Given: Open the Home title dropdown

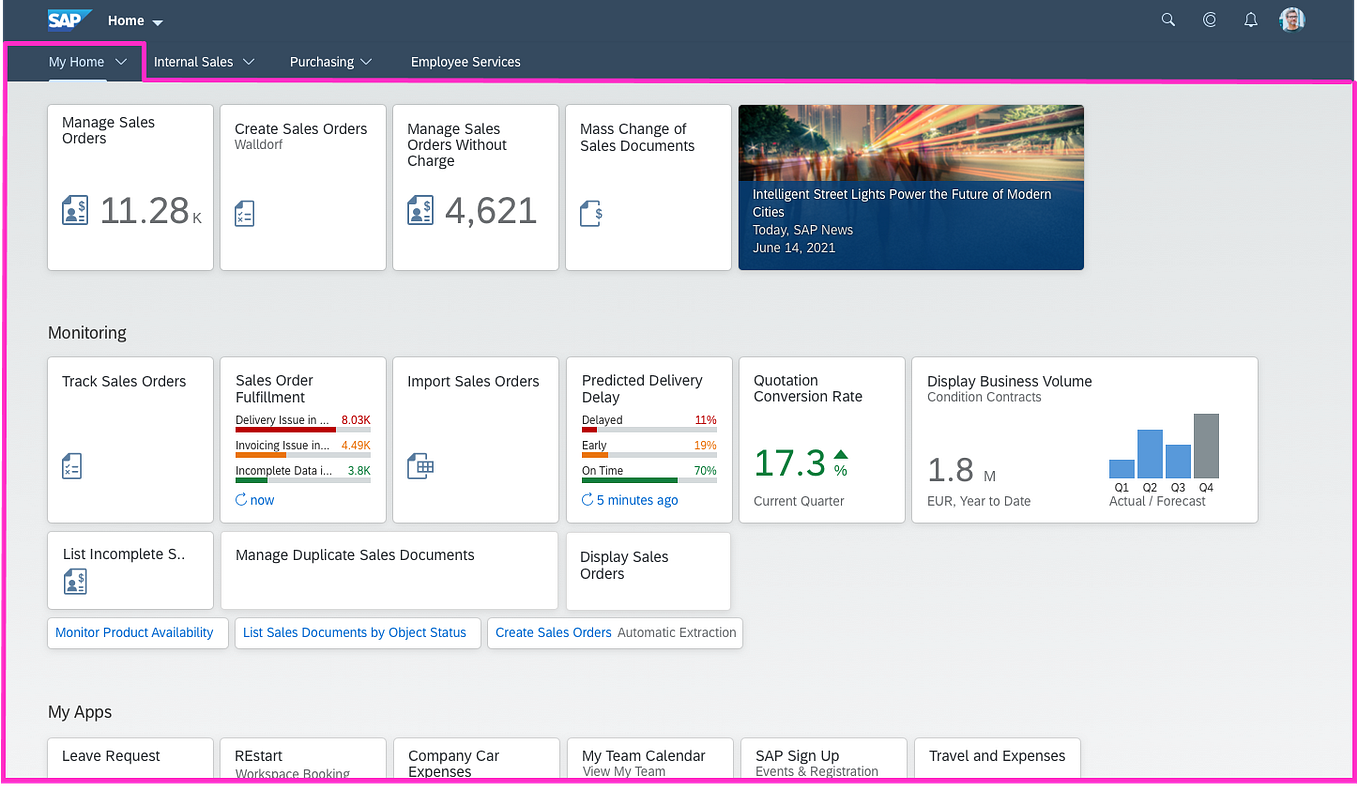Looking at the screenshot, I should [134, 20].
